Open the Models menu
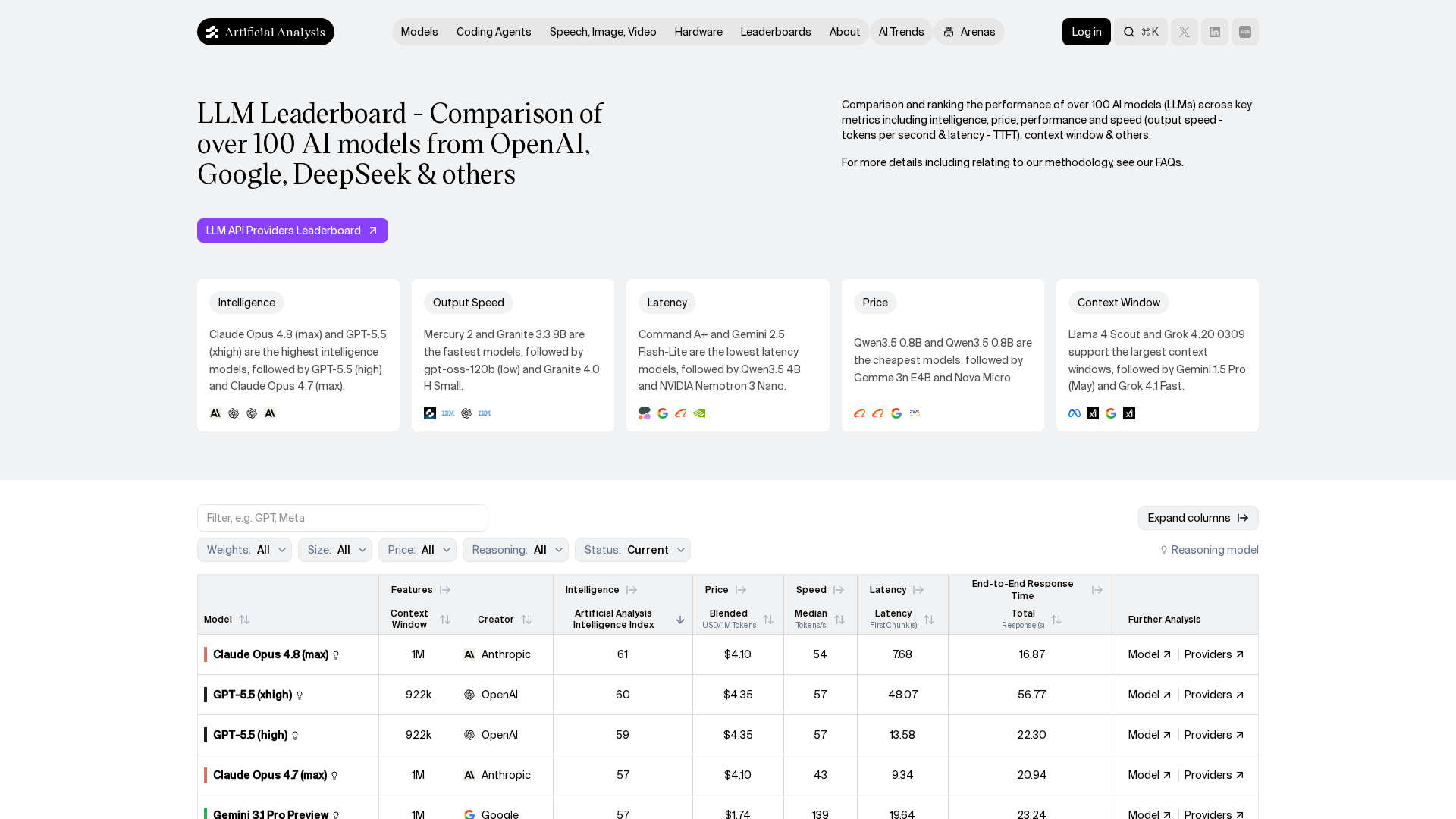 click(x=419, y=32)
